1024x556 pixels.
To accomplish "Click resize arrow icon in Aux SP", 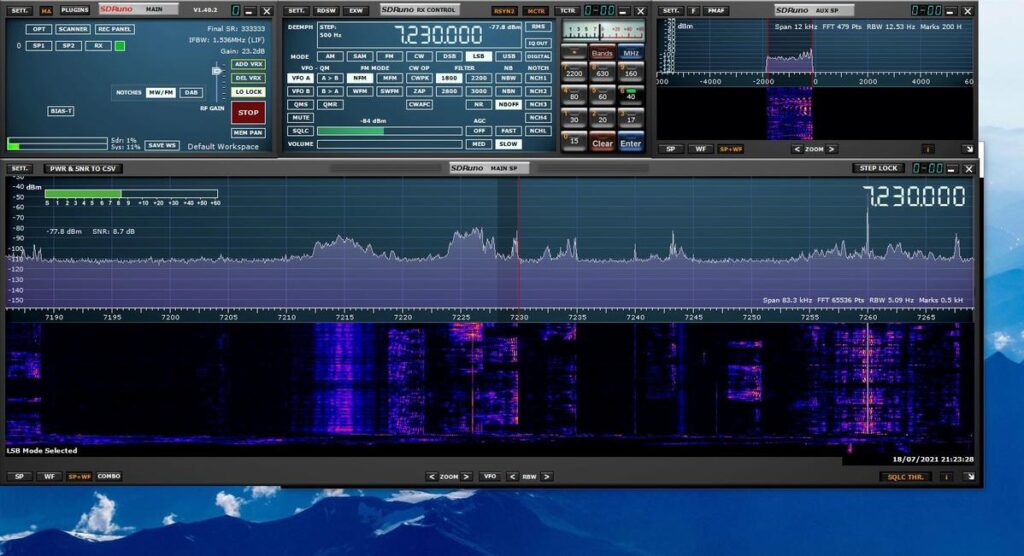I will [x=968, y=149].
